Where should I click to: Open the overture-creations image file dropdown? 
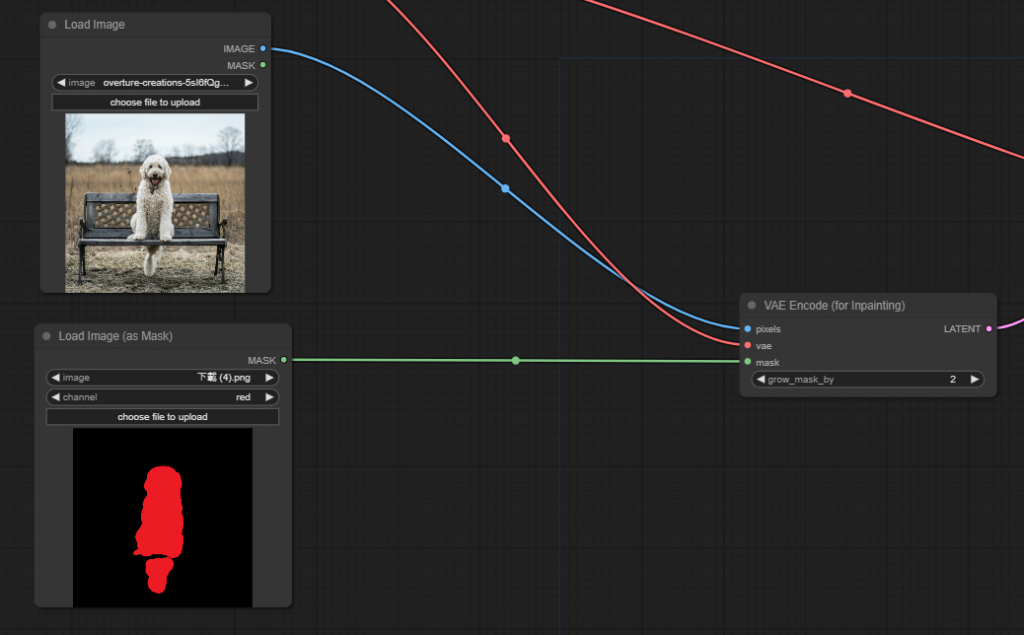click(155, 83)
